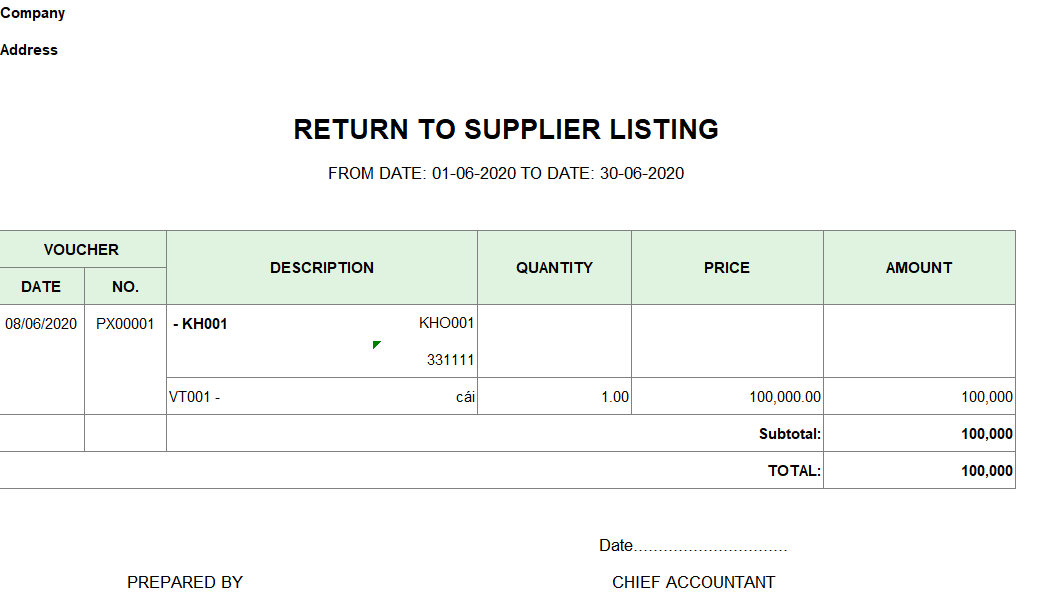This screenshot has width=1038, height=607.
Task: Click the VOUCHER header cell
Action: [81, 250]
